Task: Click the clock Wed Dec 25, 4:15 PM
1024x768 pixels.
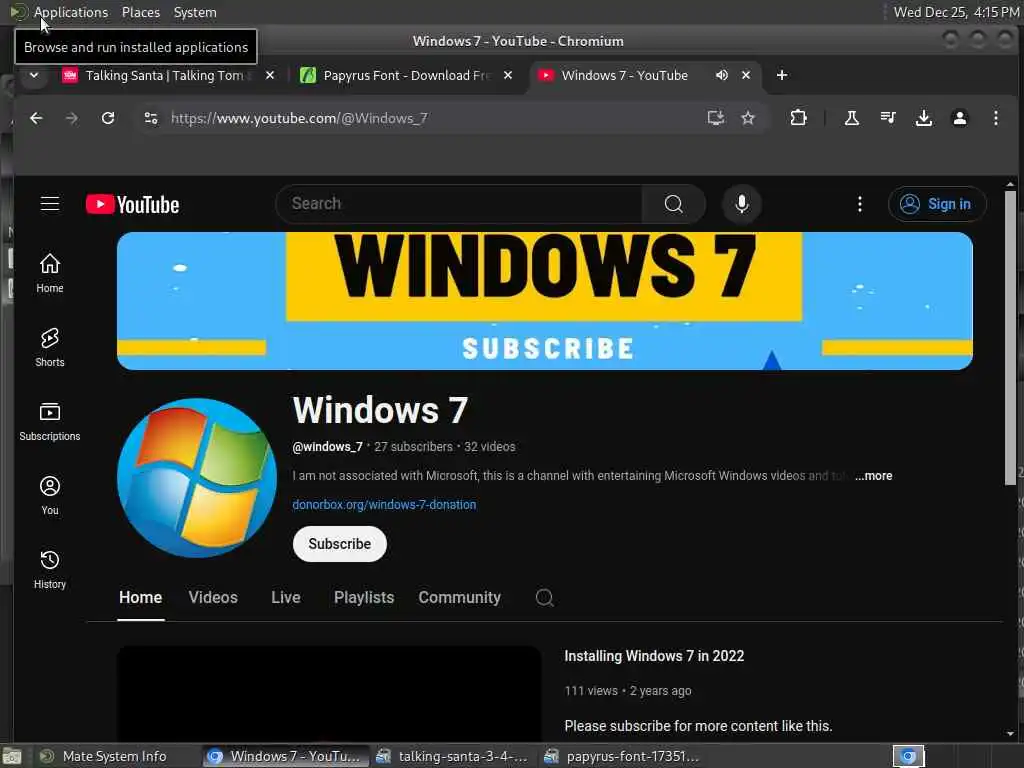Action: point(956,12)
